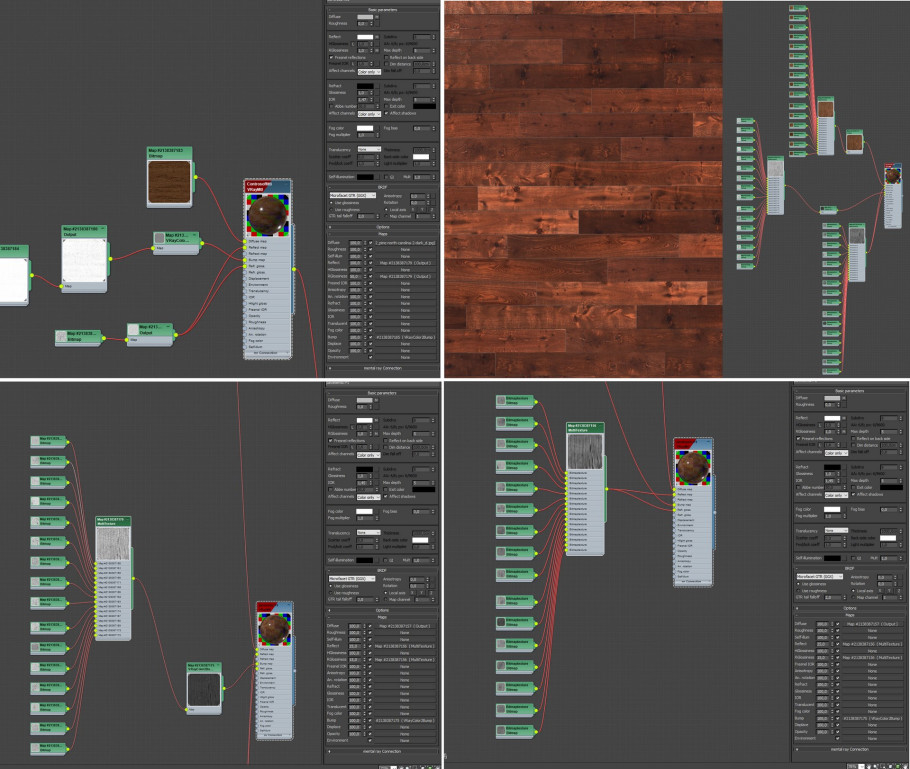The width and height of the screenshot is (910, 769).
Task: Click the 'Map #2138387179 (Output)' Reflect map button
Action: point(405,261)
